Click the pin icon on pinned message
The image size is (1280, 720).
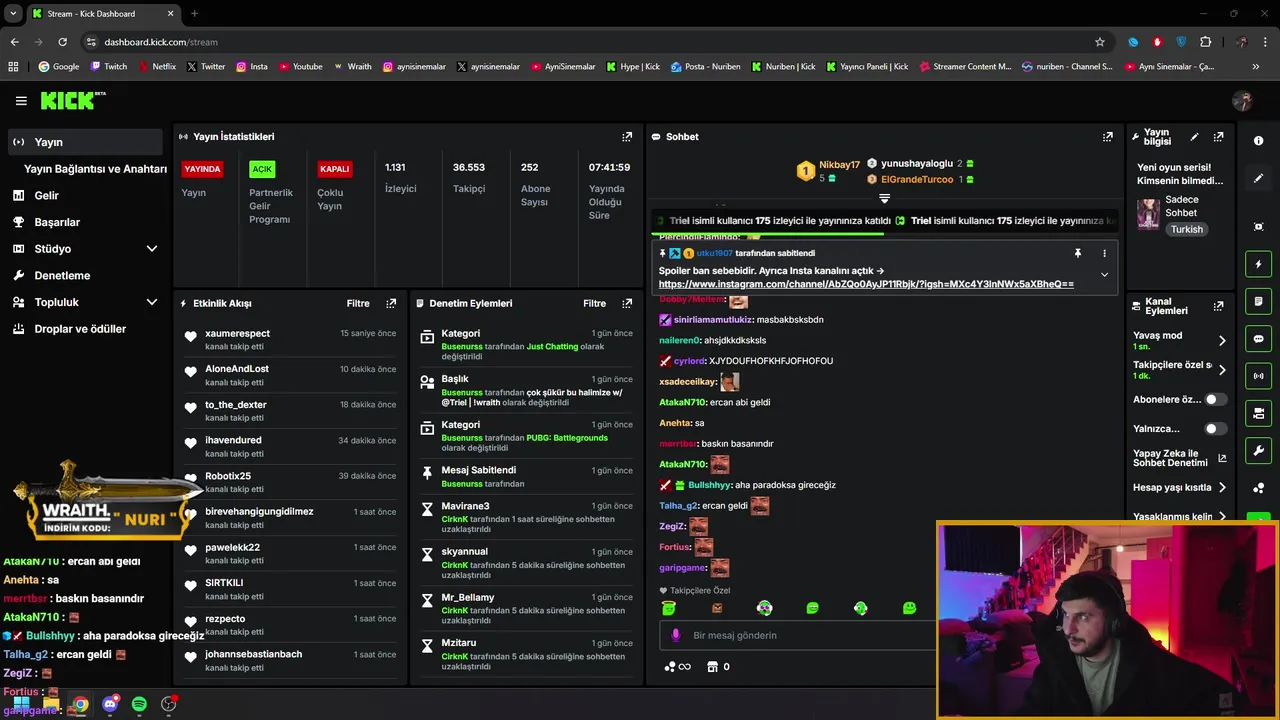point(1078,253)
